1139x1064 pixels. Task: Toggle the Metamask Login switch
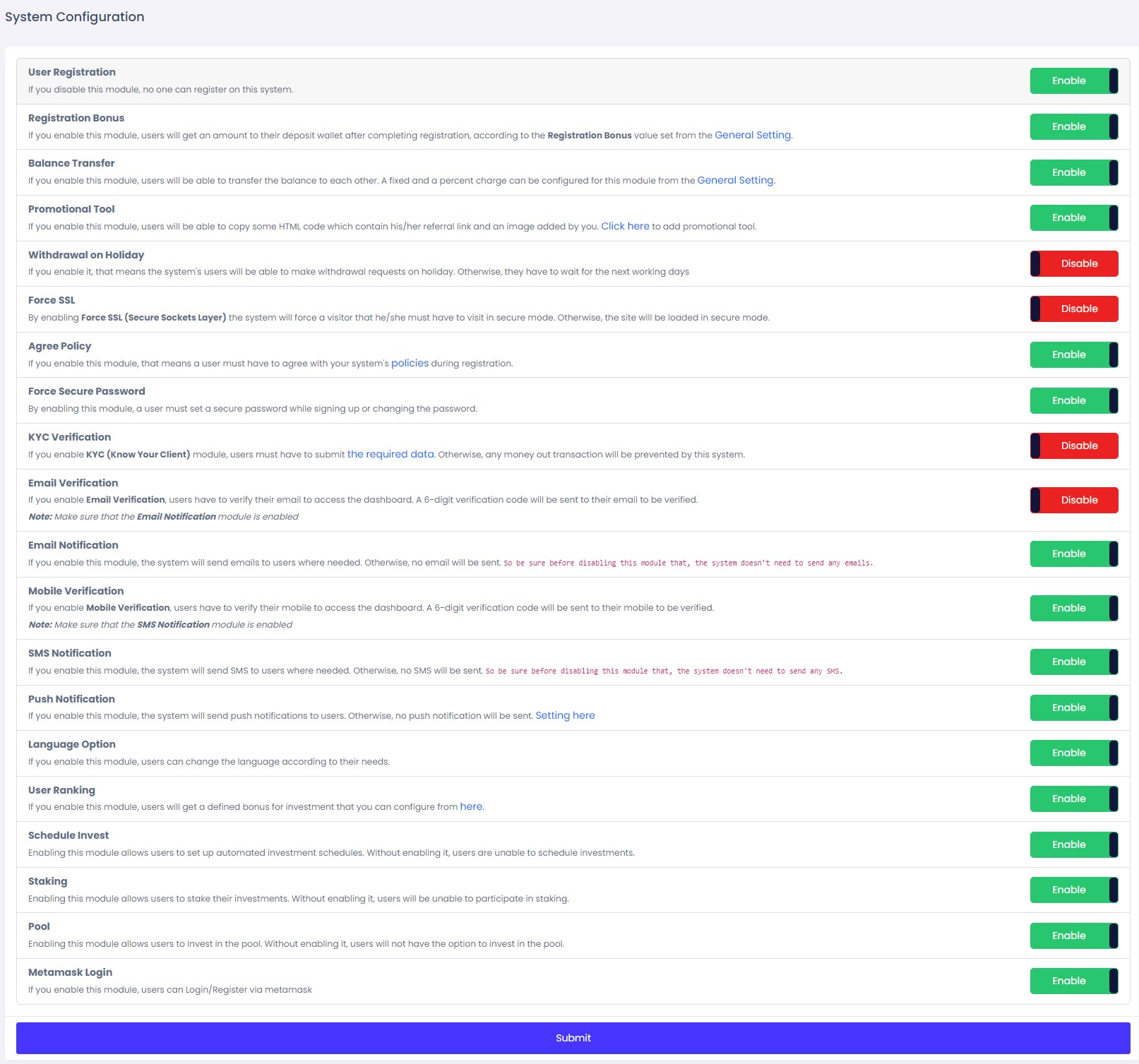1073,981
